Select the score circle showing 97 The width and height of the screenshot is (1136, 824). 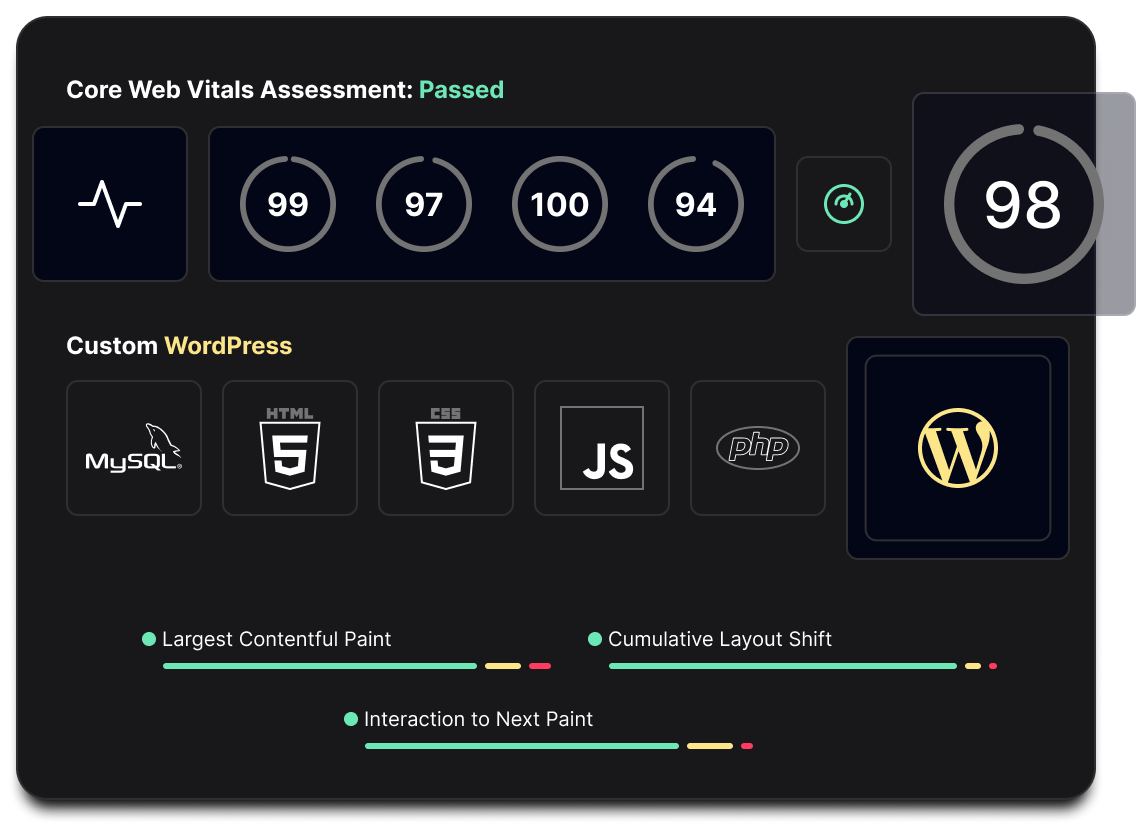424,204
